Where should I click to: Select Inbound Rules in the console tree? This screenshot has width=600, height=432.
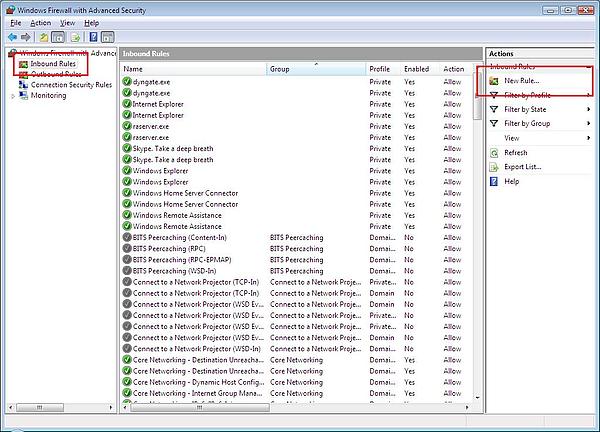pos(53,64)
